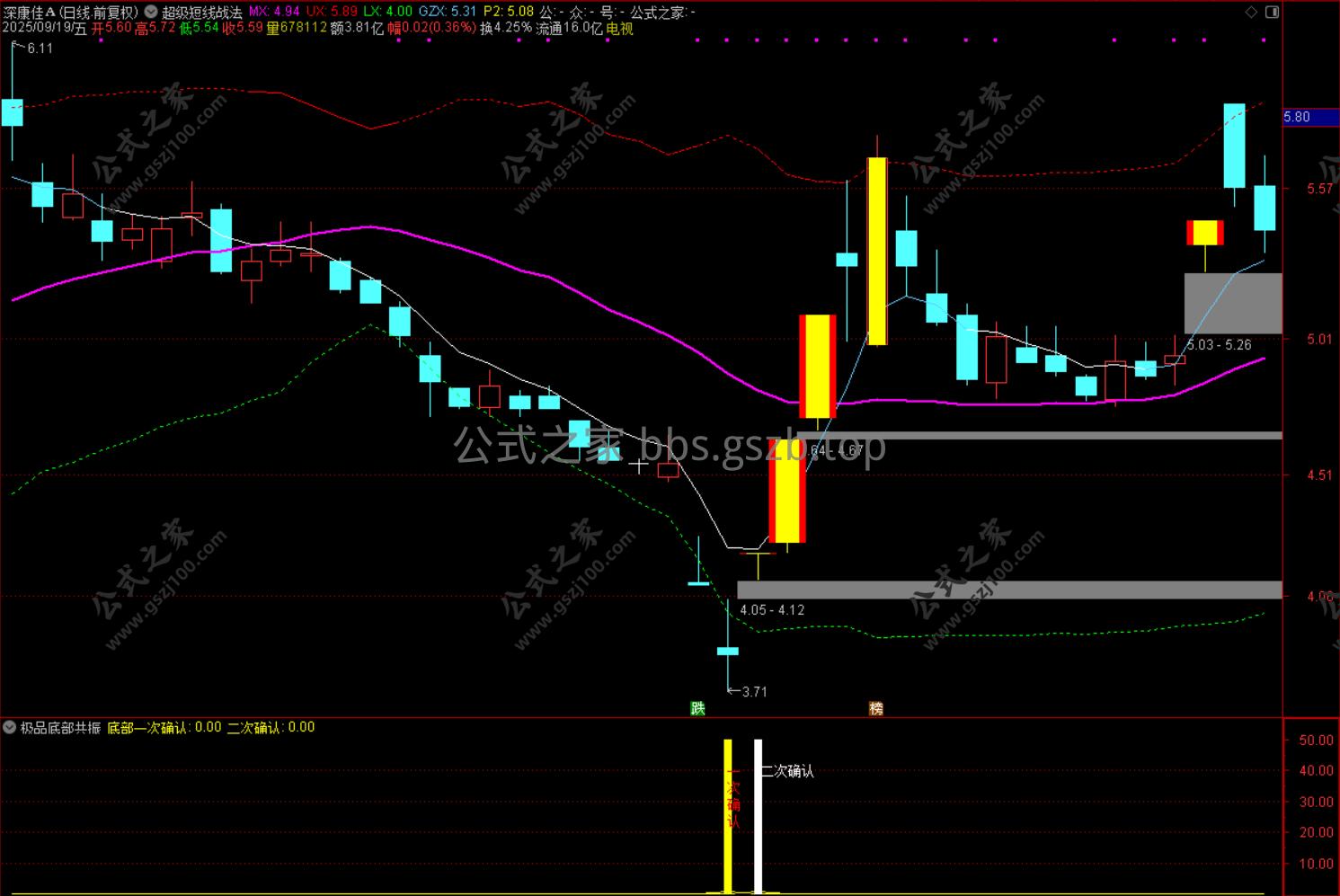Screen dimensions: 1340x896
Task: Select the 极品底部共振 indicator label
Action: click(60, 727)
